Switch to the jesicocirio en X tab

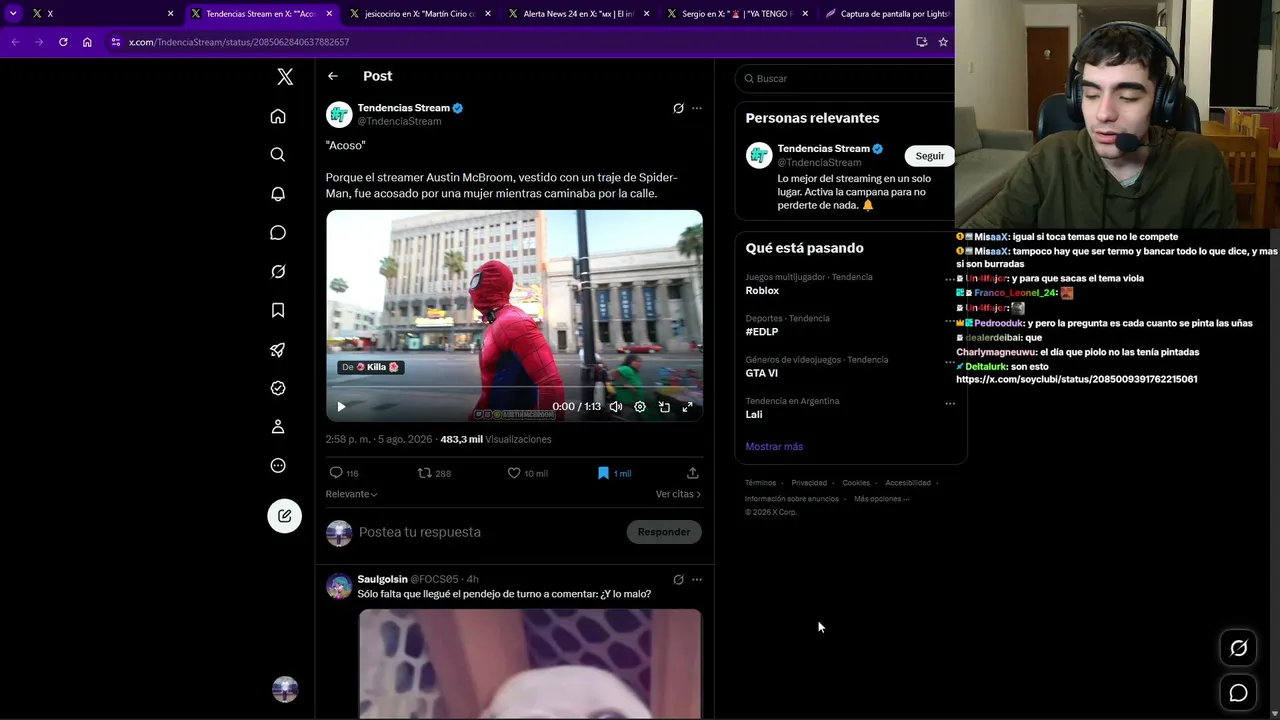[422, 14]
